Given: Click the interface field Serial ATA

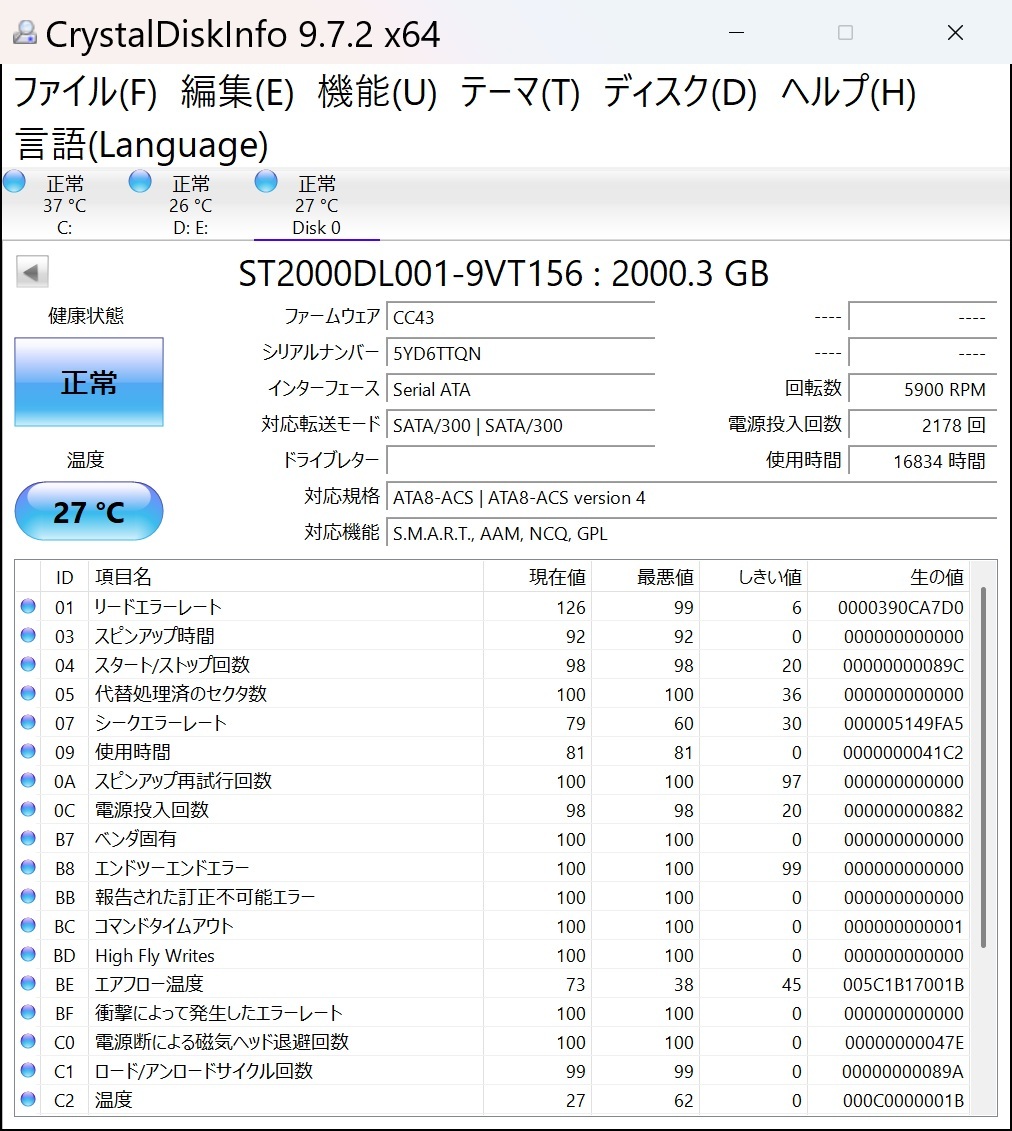Looking at the screenshot, I should 520,390.
